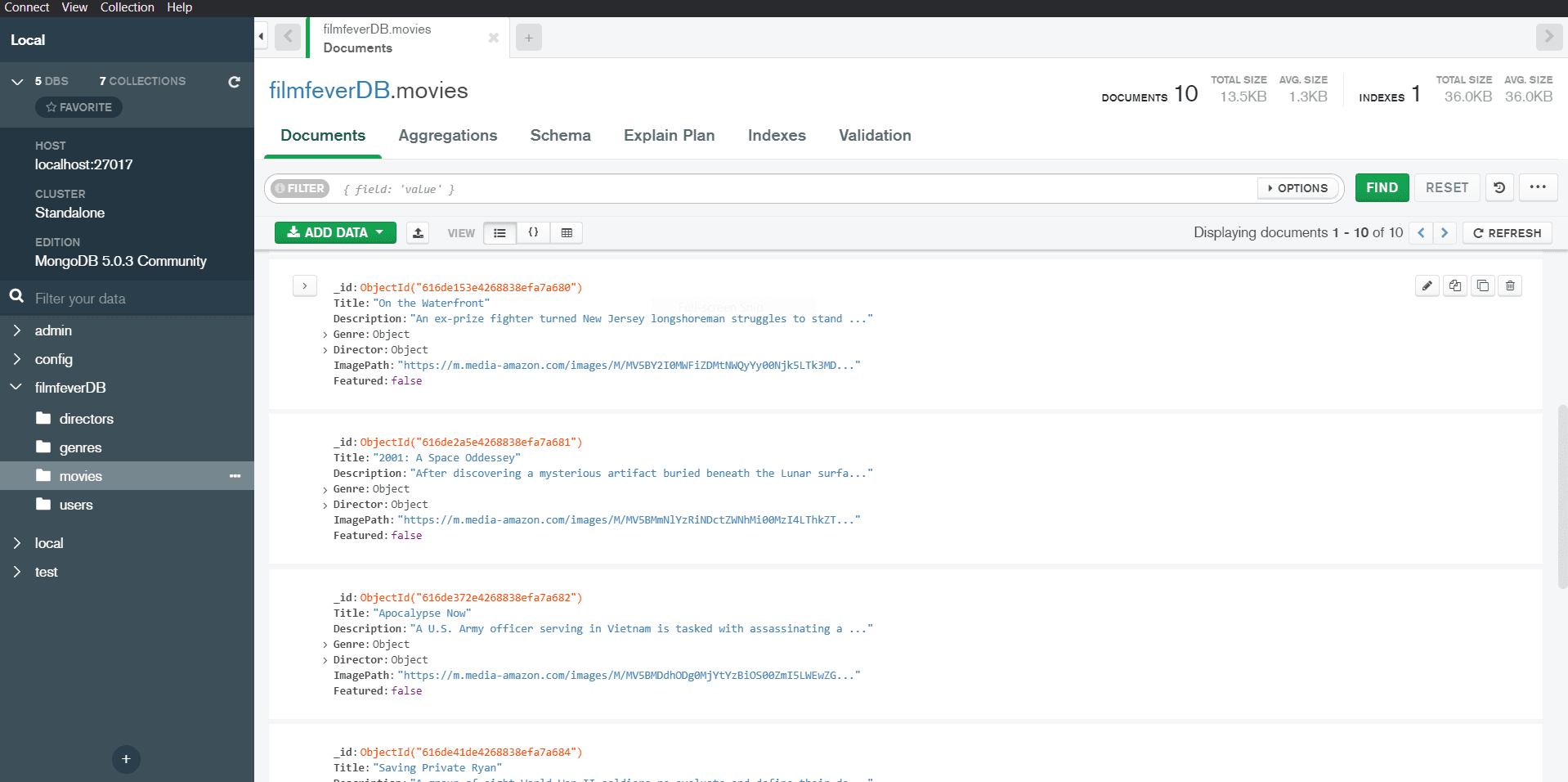This screenshot has width=1568, height=782.
Task: Click the export collection icon
Action: (418, 233)
